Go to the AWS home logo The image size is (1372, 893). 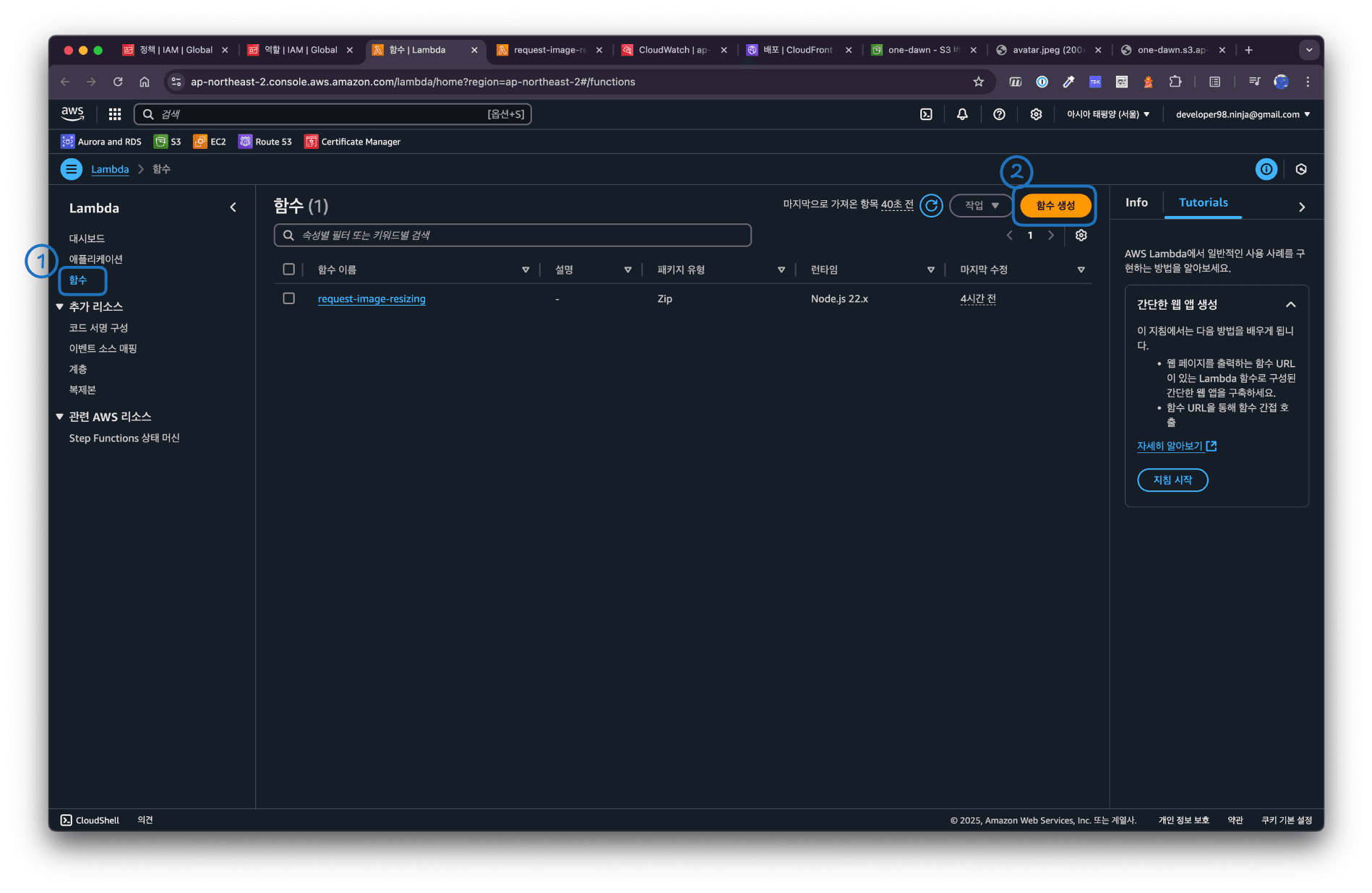72,113
